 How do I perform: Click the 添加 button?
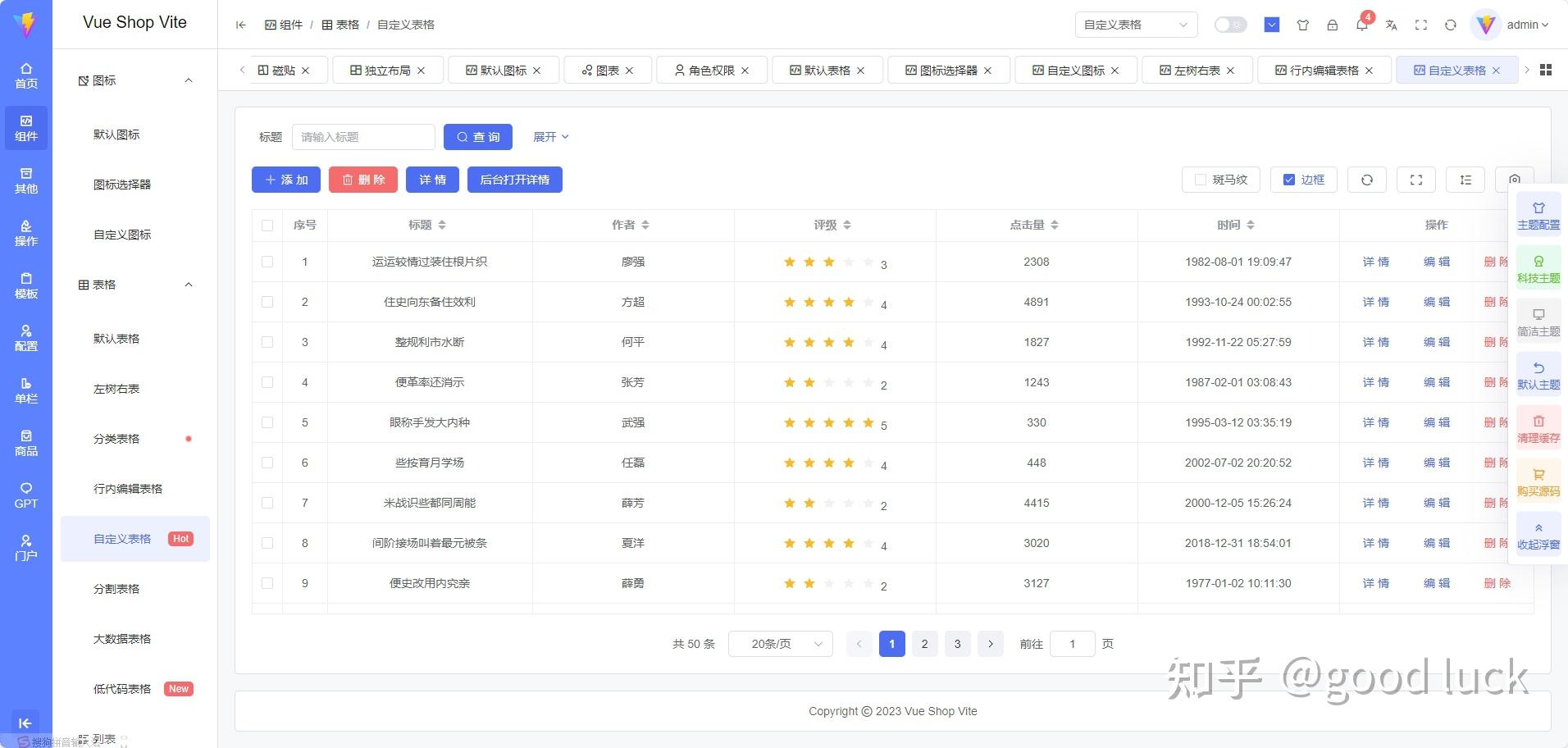(x=286, y=180)
